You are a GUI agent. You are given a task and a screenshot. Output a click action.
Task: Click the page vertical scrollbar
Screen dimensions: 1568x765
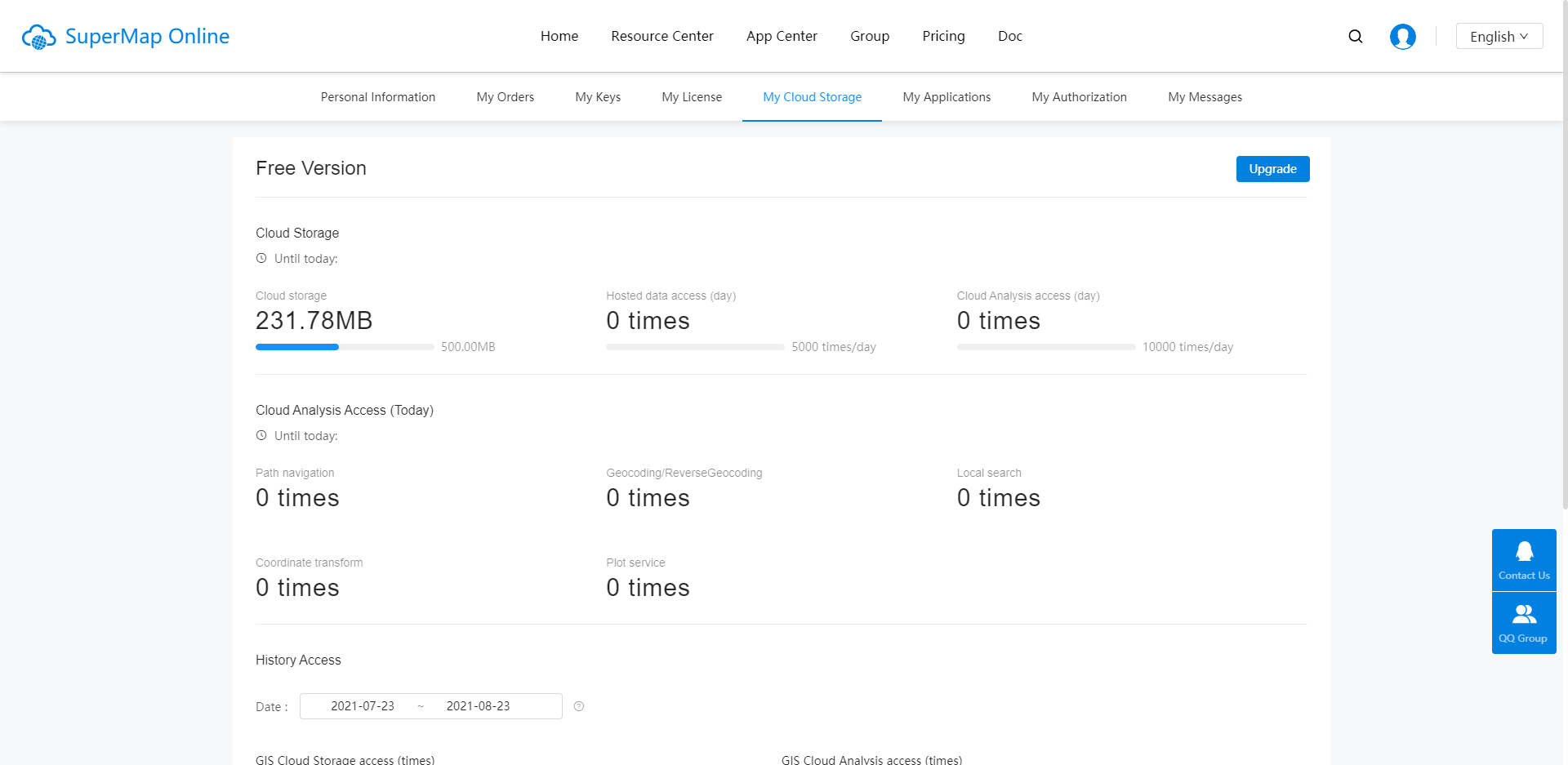(1565, 255)
